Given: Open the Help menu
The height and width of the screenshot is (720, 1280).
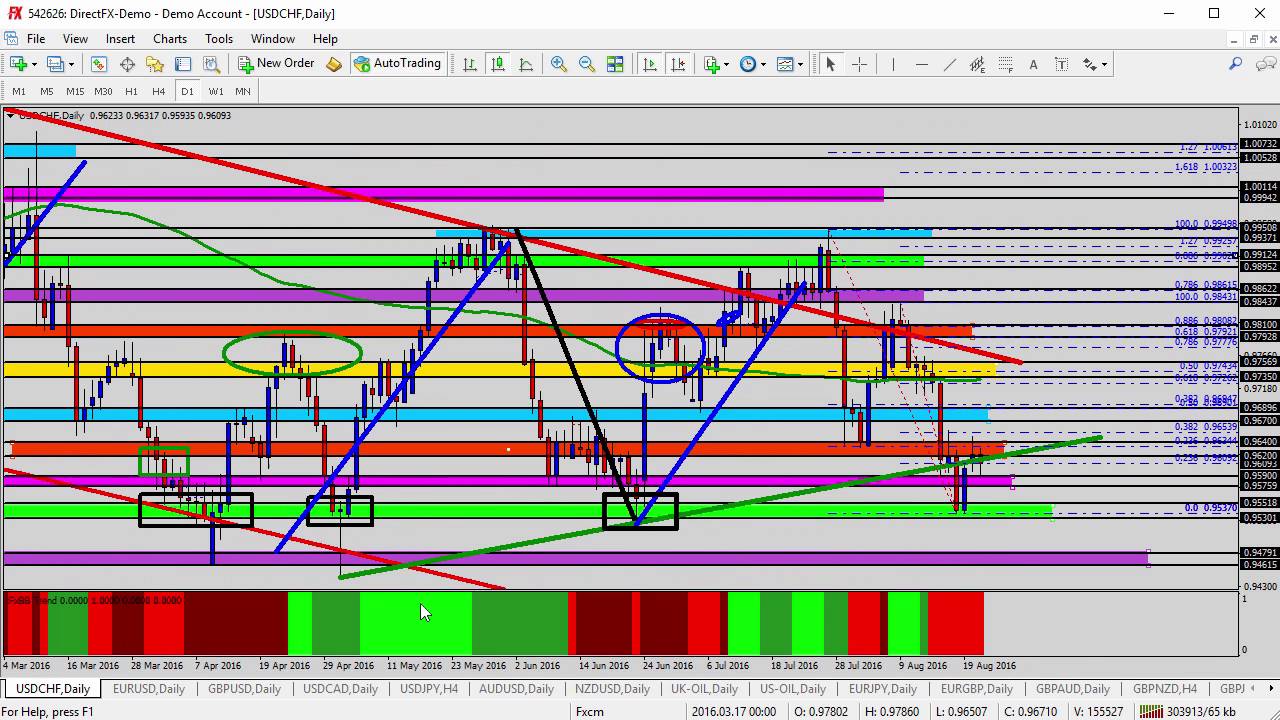Looking at the screenshot, I should (325, 39).
